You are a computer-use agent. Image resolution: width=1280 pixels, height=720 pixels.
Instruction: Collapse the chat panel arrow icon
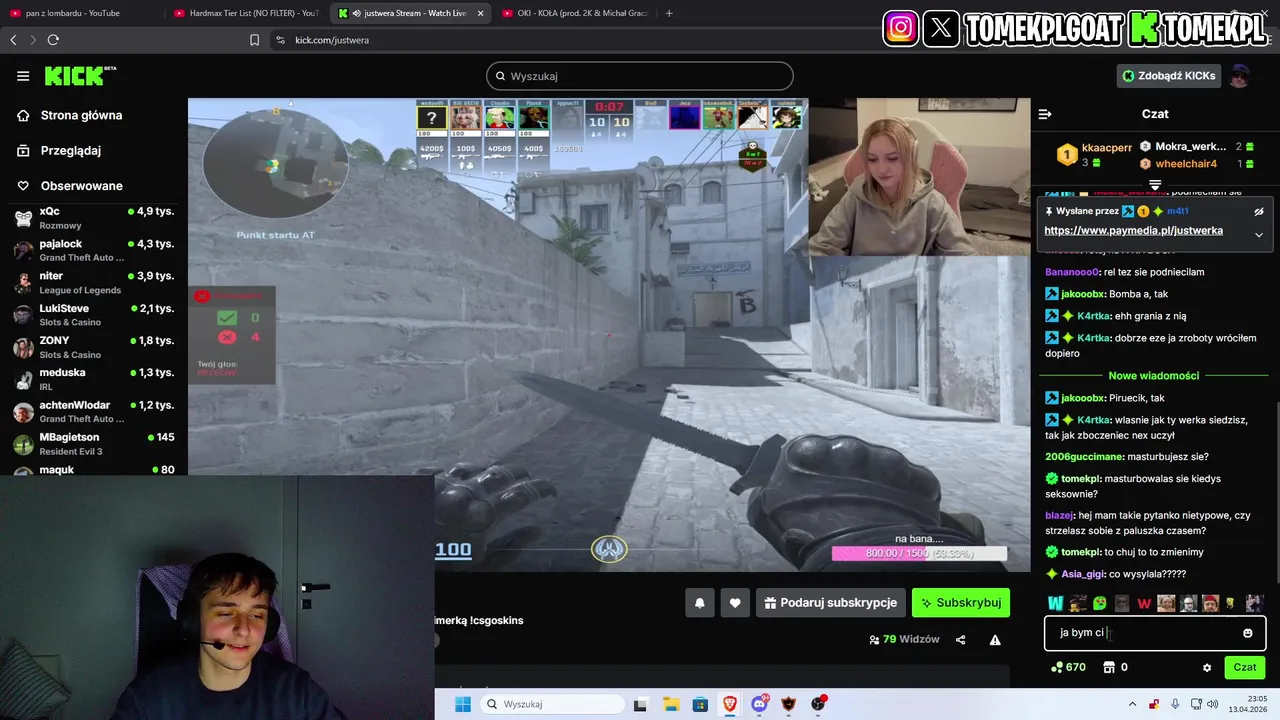point(1045,114)
